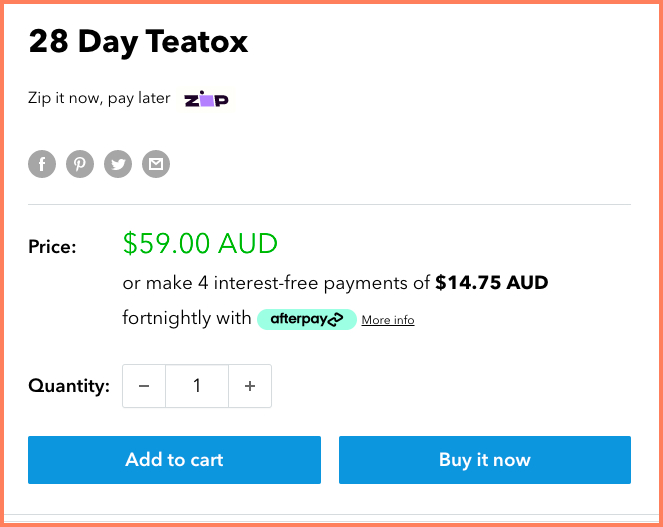Click the Price label
The width and height of the screenshot is (663, 527).
click(52, 246)
